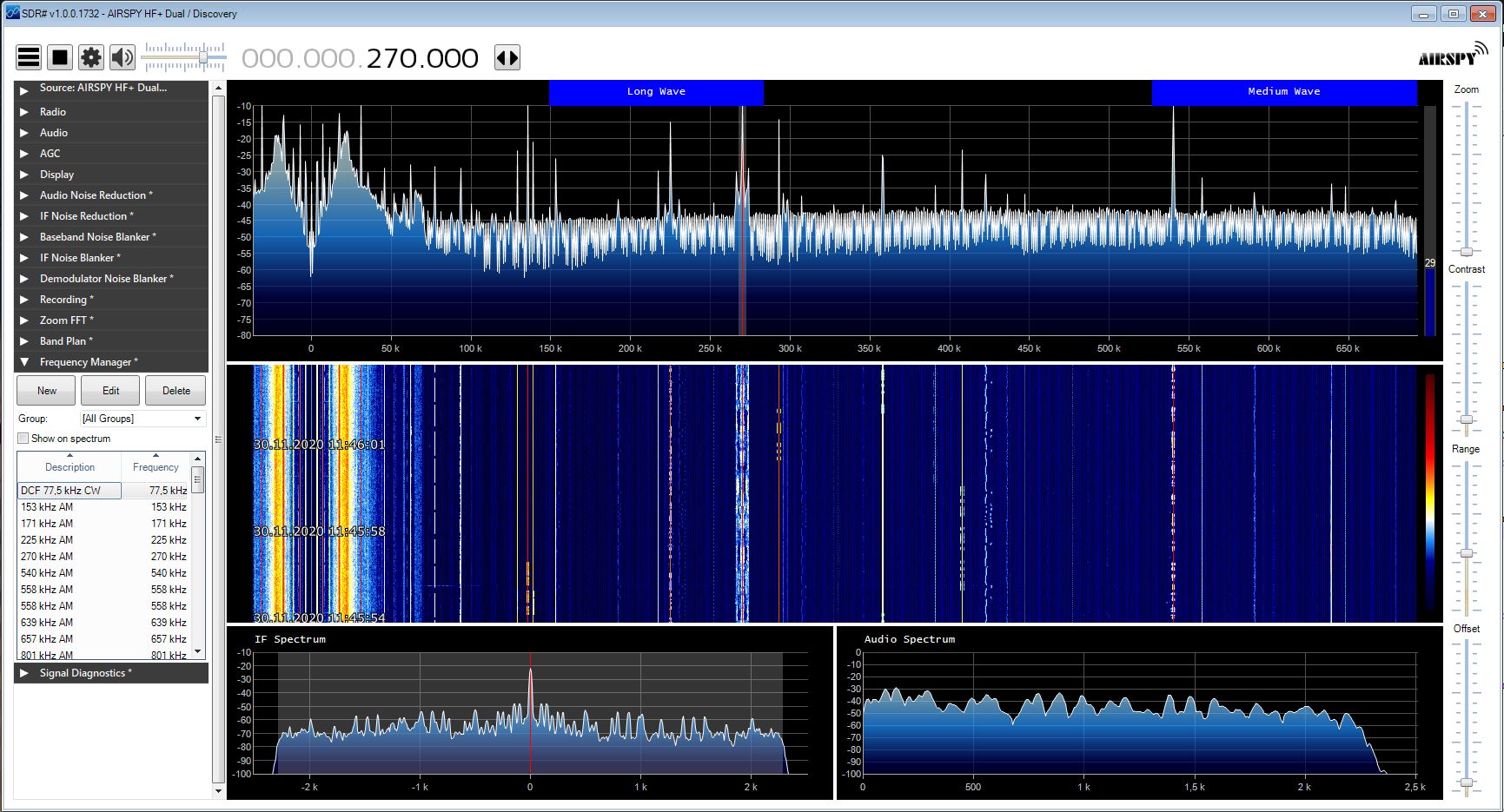The width and height of the screenshot is (1504, 812).
Task: Expand the Signal Diagnostics panel
Action: (x=111, y=673)
